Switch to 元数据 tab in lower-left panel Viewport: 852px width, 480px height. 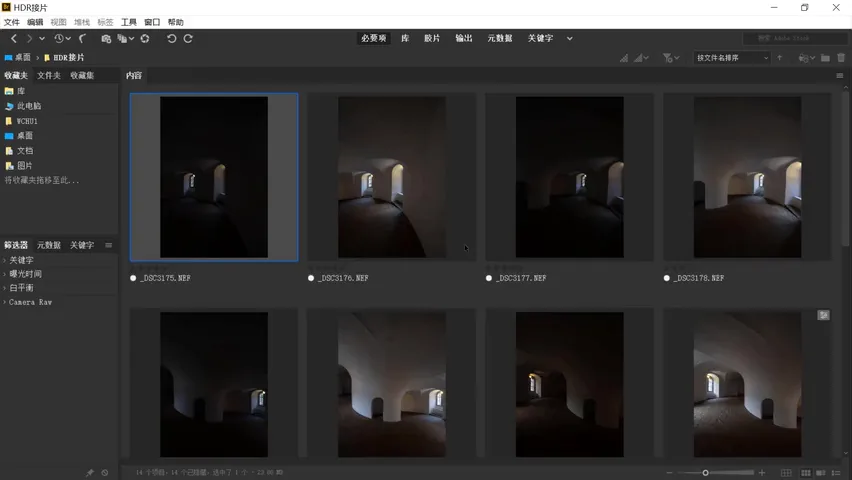click(49, 245)
